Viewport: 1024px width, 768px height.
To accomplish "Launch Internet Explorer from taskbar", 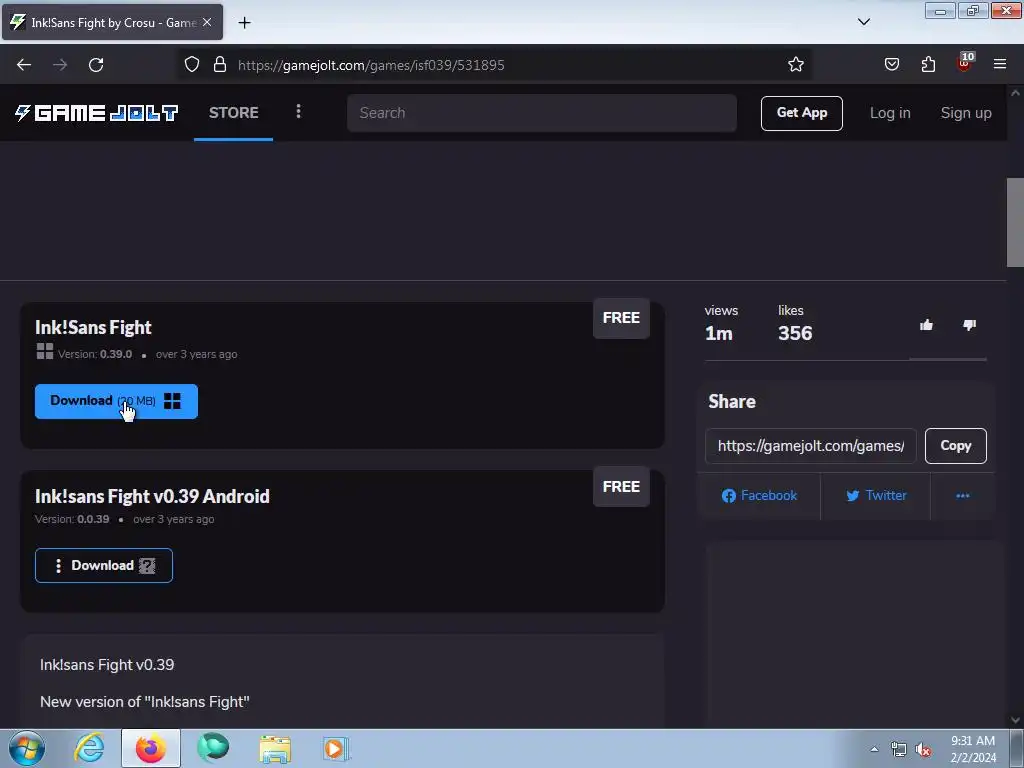I will pos(89,748).
